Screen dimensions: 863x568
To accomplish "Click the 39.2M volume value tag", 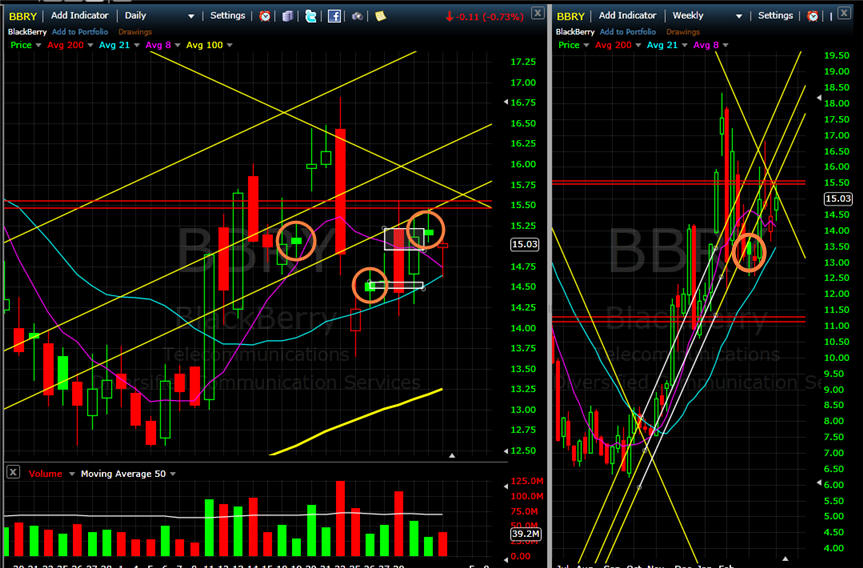I will click(525, 534).
